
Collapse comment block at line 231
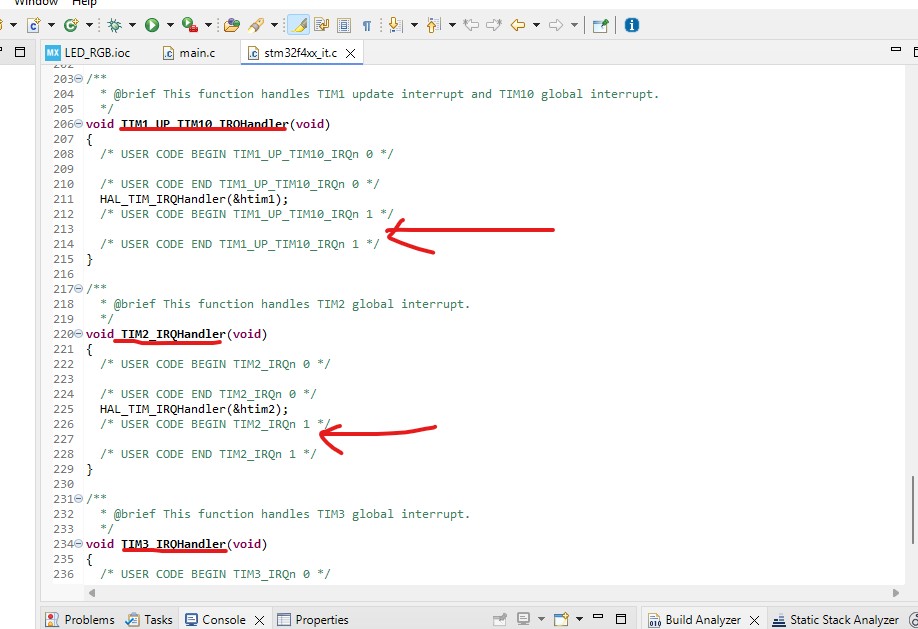79,499
